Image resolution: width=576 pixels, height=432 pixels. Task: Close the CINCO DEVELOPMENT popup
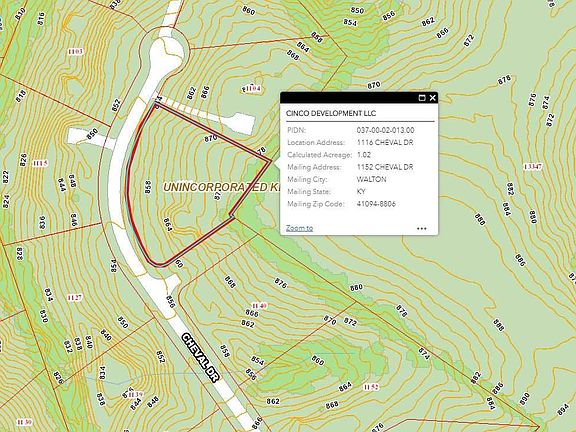point(432,98)
